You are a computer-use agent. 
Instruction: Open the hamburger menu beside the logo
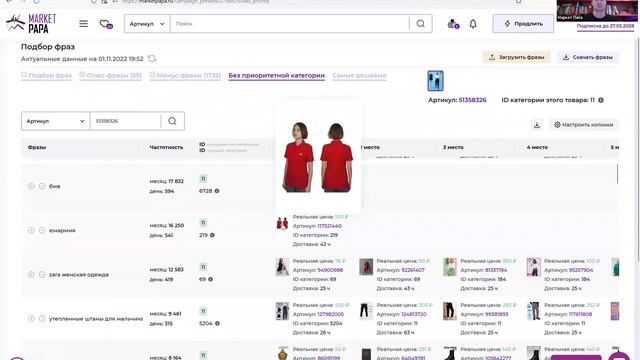point(83,24)
